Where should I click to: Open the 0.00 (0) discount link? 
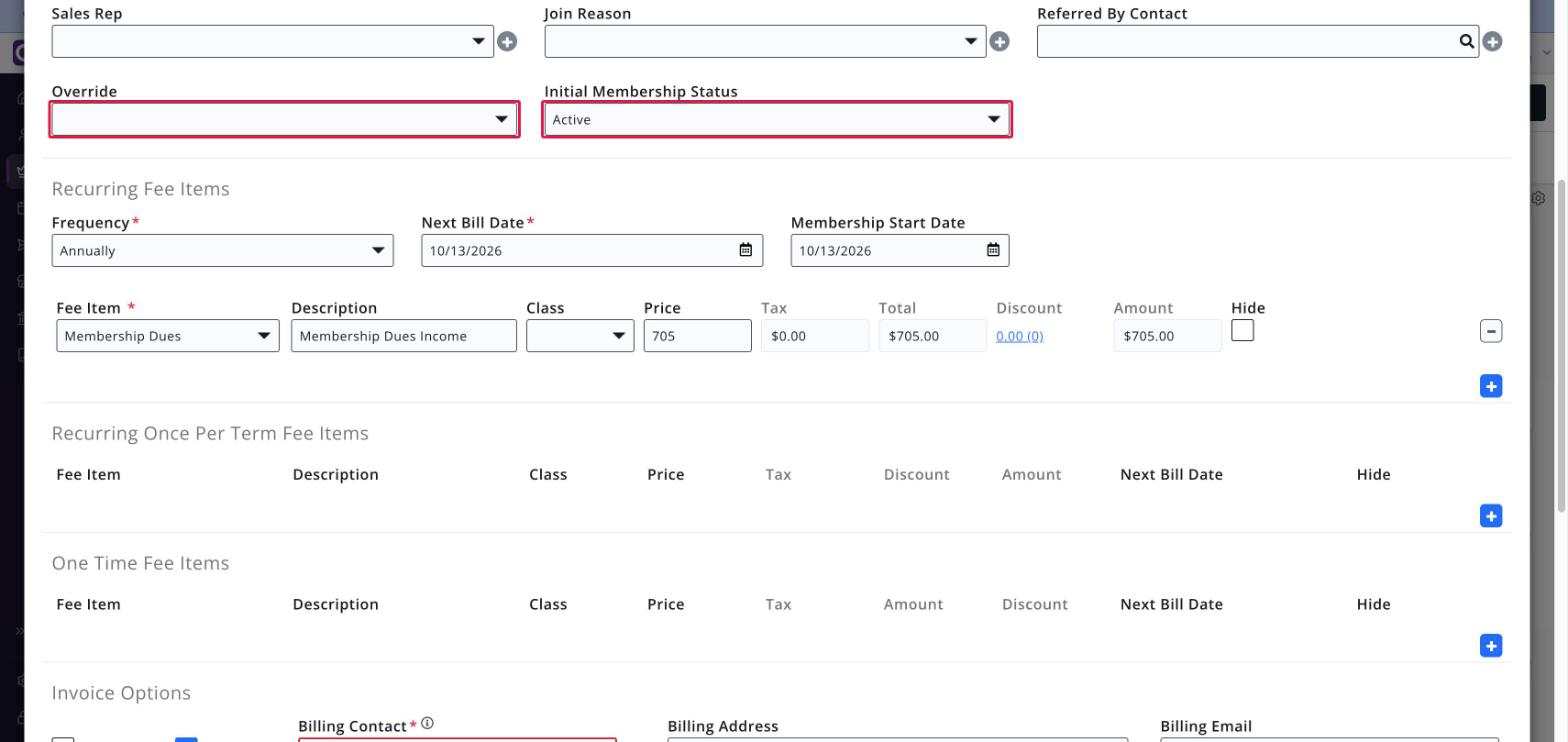1019,336
